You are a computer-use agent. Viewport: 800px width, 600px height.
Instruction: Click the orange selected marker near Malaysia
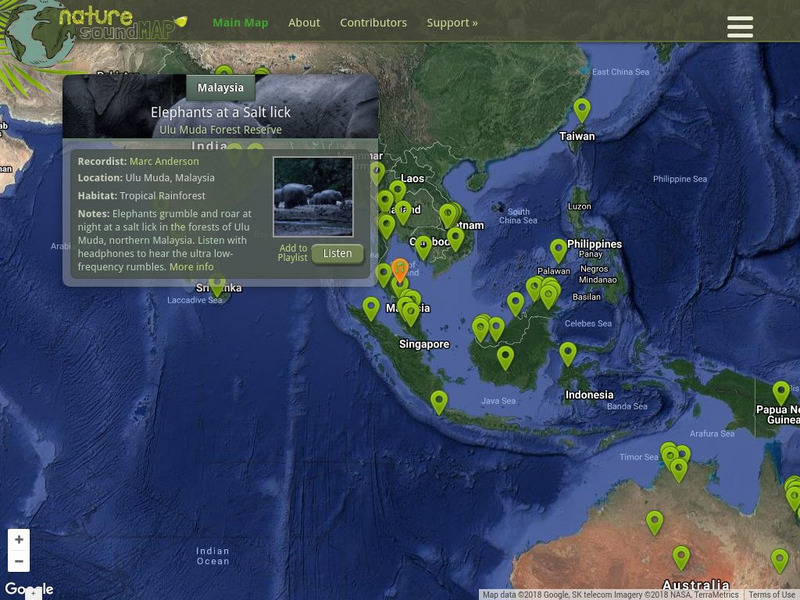coord(401,268)
